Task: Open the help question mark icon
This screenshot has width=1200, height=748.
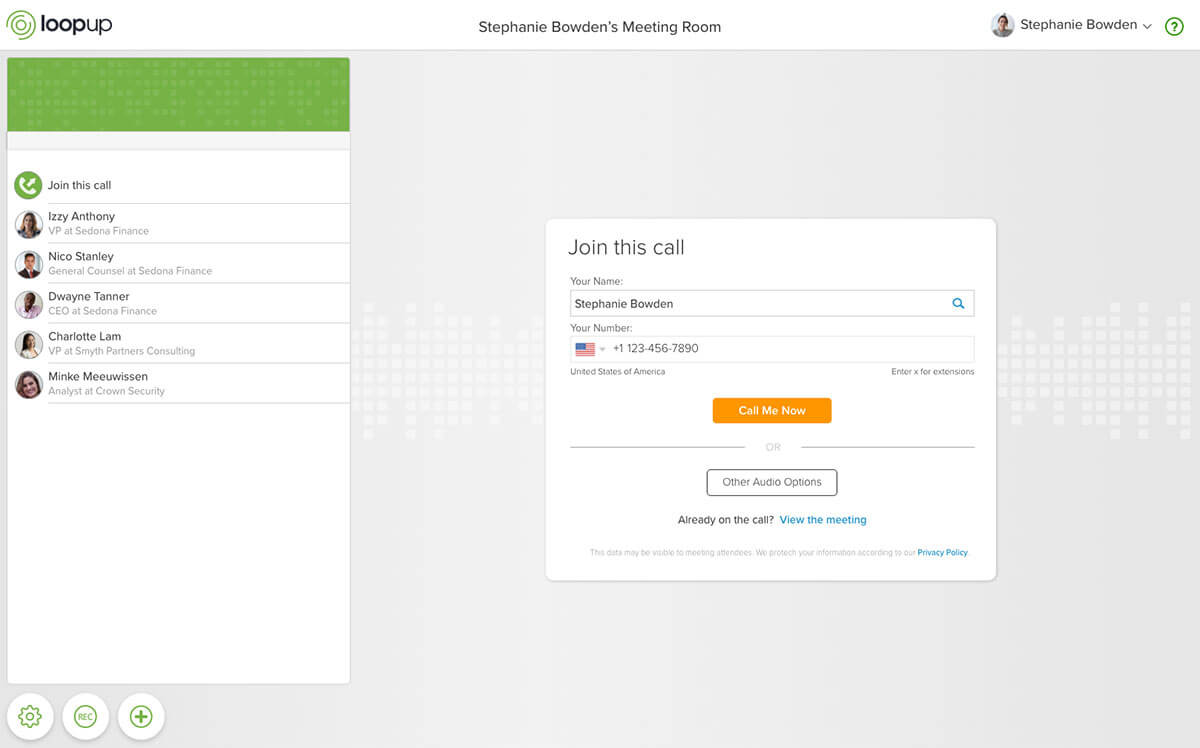Action: 1175,27
